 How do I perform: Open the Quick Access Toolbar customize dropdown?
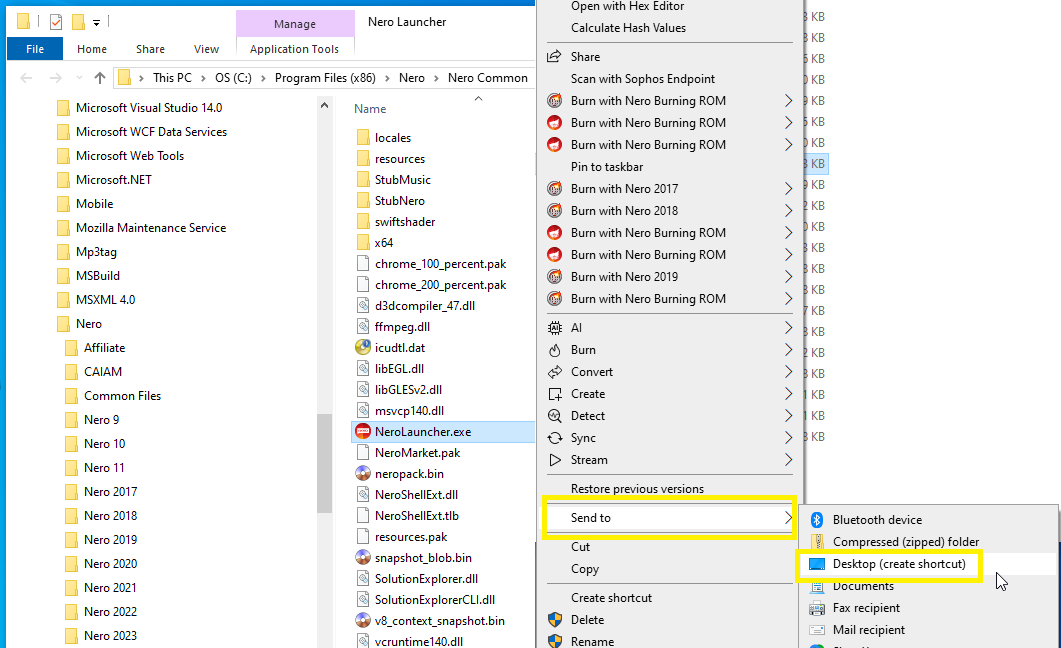pos(96,23)
